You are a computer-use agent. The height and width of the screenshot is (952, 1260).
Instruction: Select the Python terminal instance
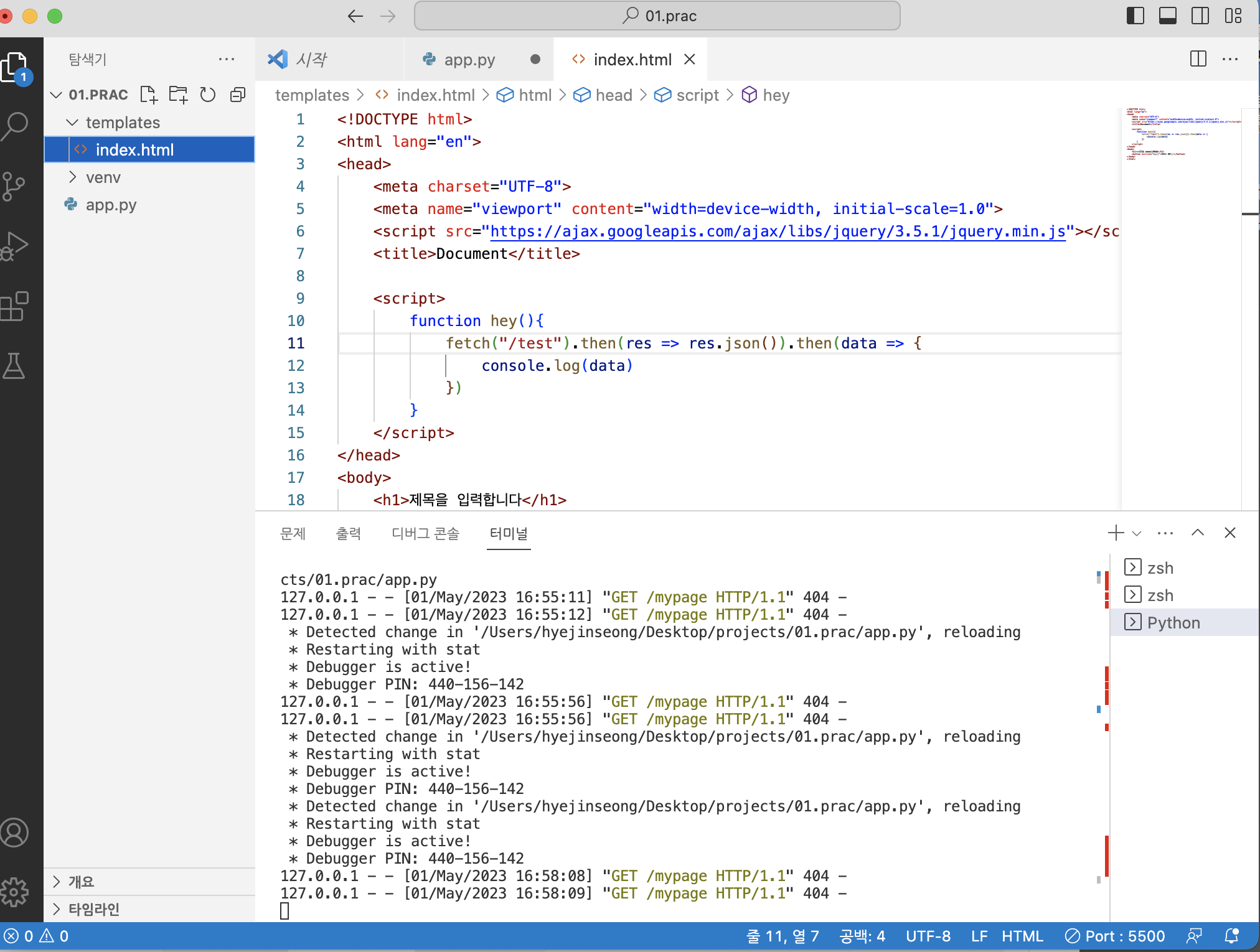tap(1185, 622)
